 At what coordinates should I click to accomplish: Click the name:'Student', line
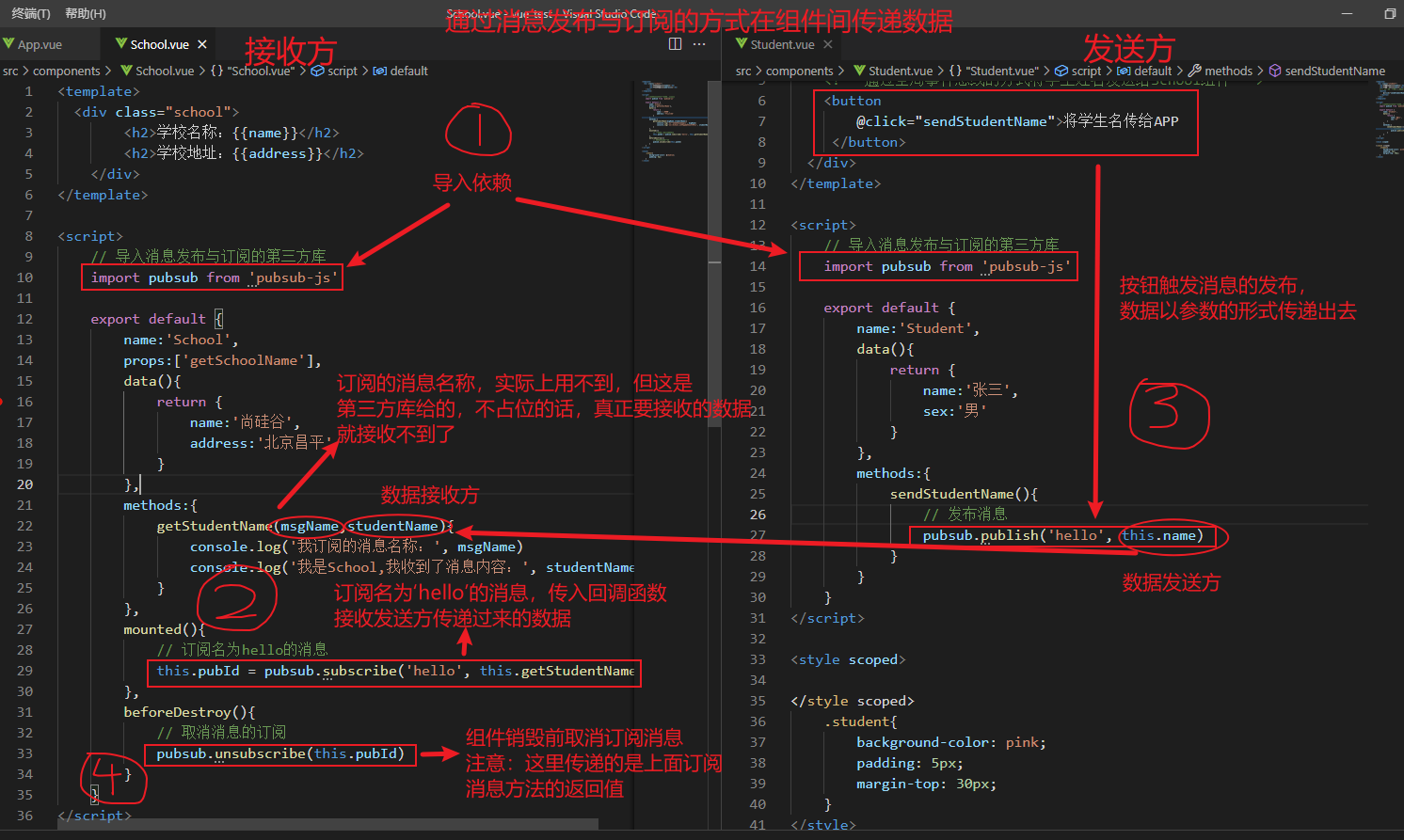[x=918, y=328]
